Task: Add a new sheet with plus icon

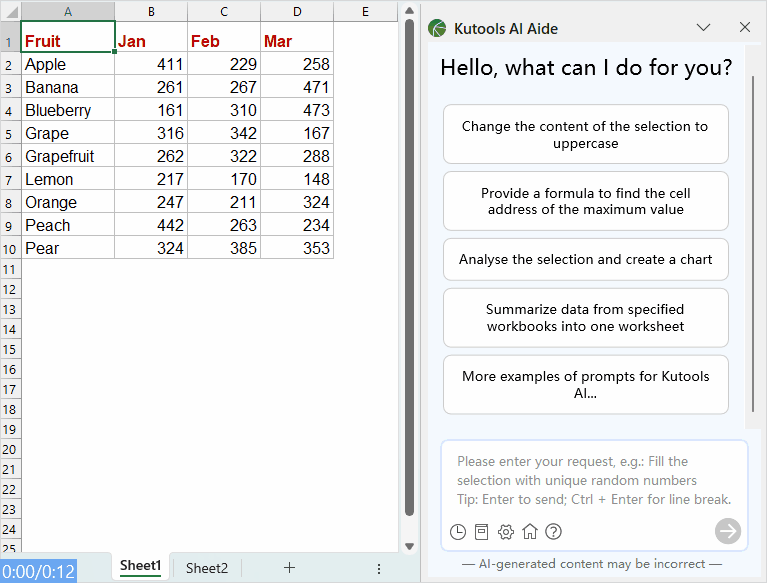Action: tap(289, 568)
